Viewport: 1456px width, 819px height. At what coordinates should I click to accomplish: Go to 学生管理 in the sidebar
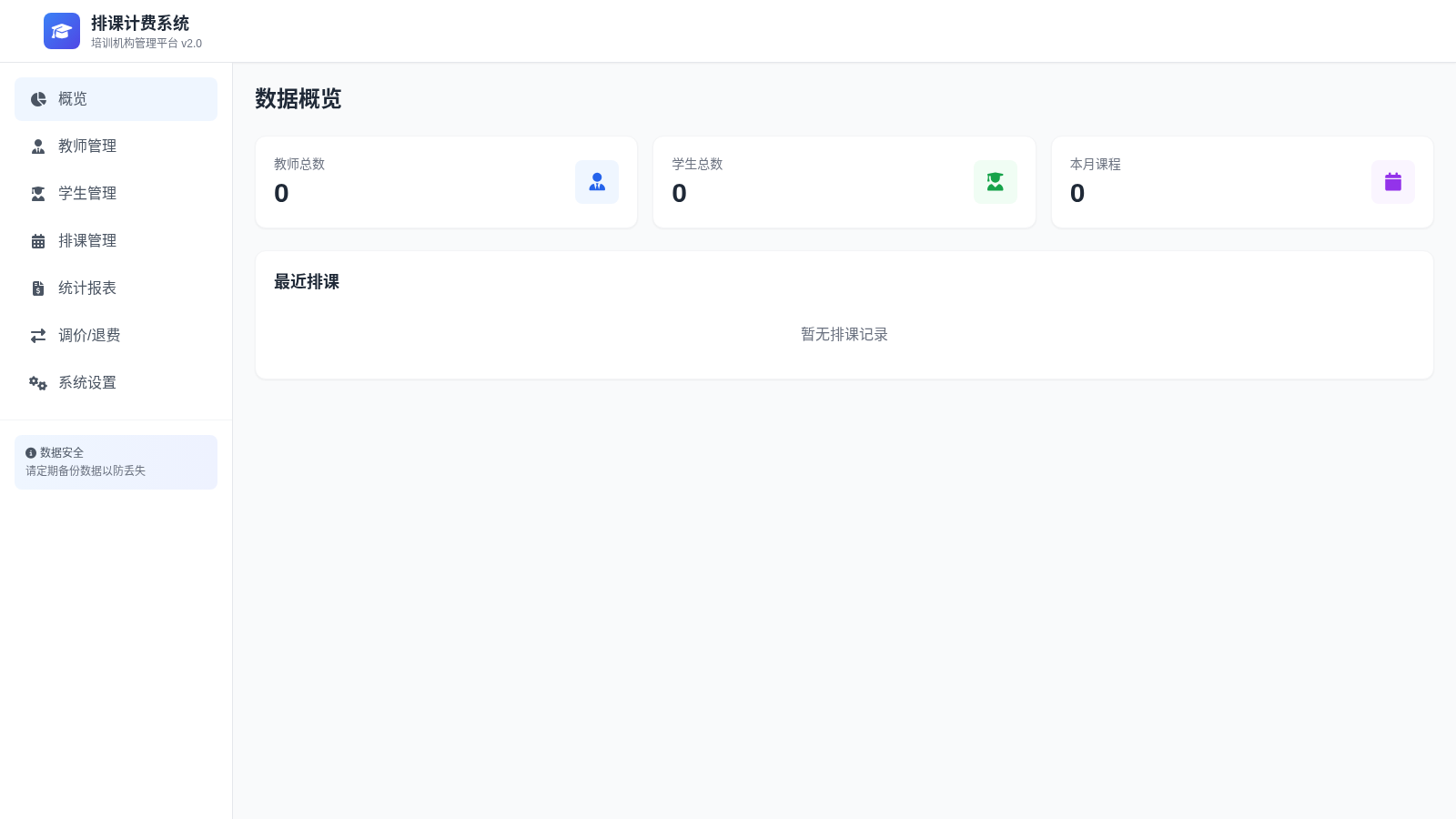pos(116,194)
